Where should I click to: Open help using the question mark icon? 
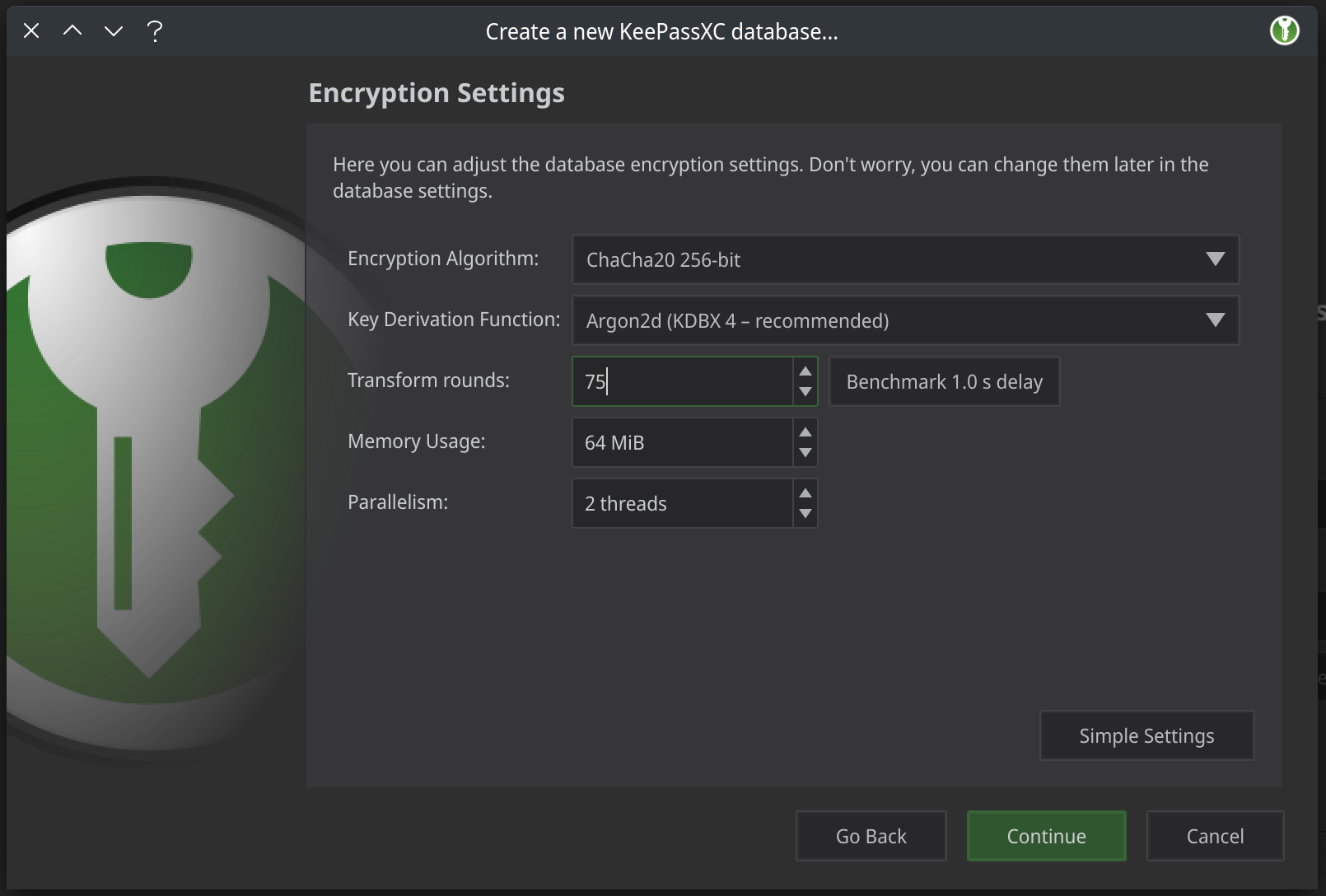click(x=153, y=31)
